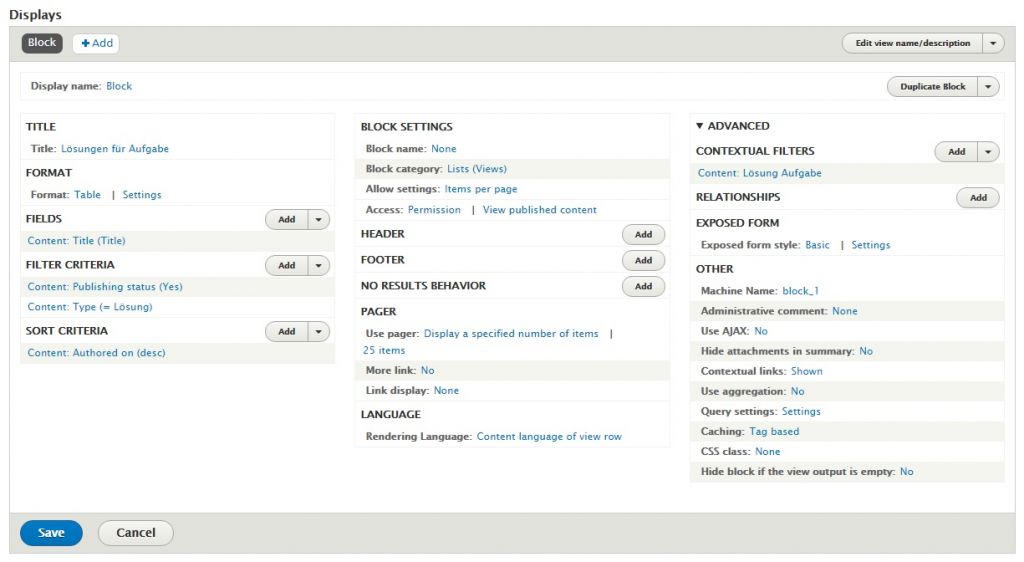This screenshot has width=1024, height=562.
Task: Expand the Fields Add dropdown arrow
Action: click(319, 219)
